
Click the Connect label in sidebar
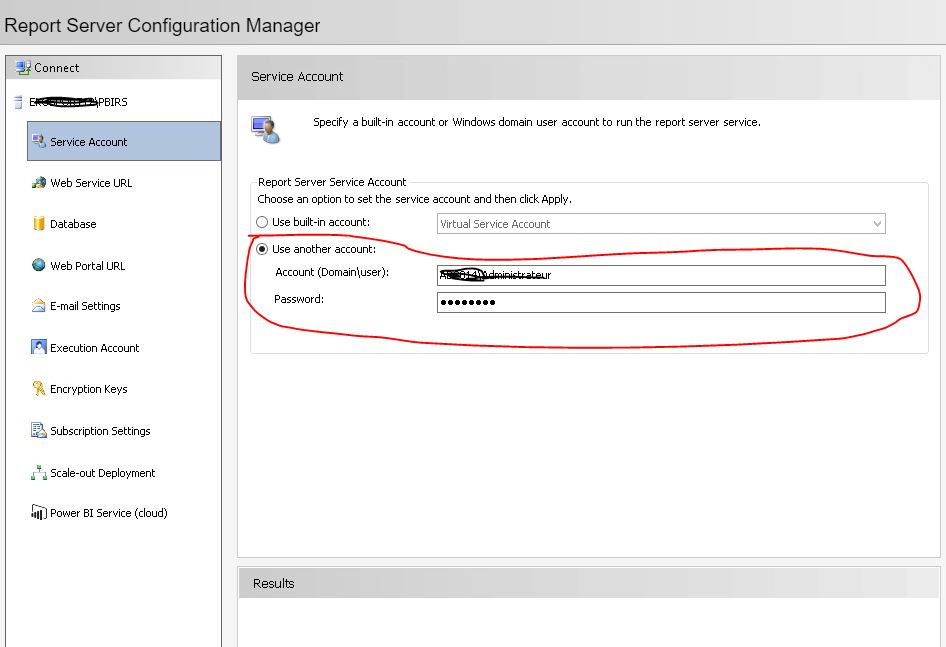(x=57, y=68)
